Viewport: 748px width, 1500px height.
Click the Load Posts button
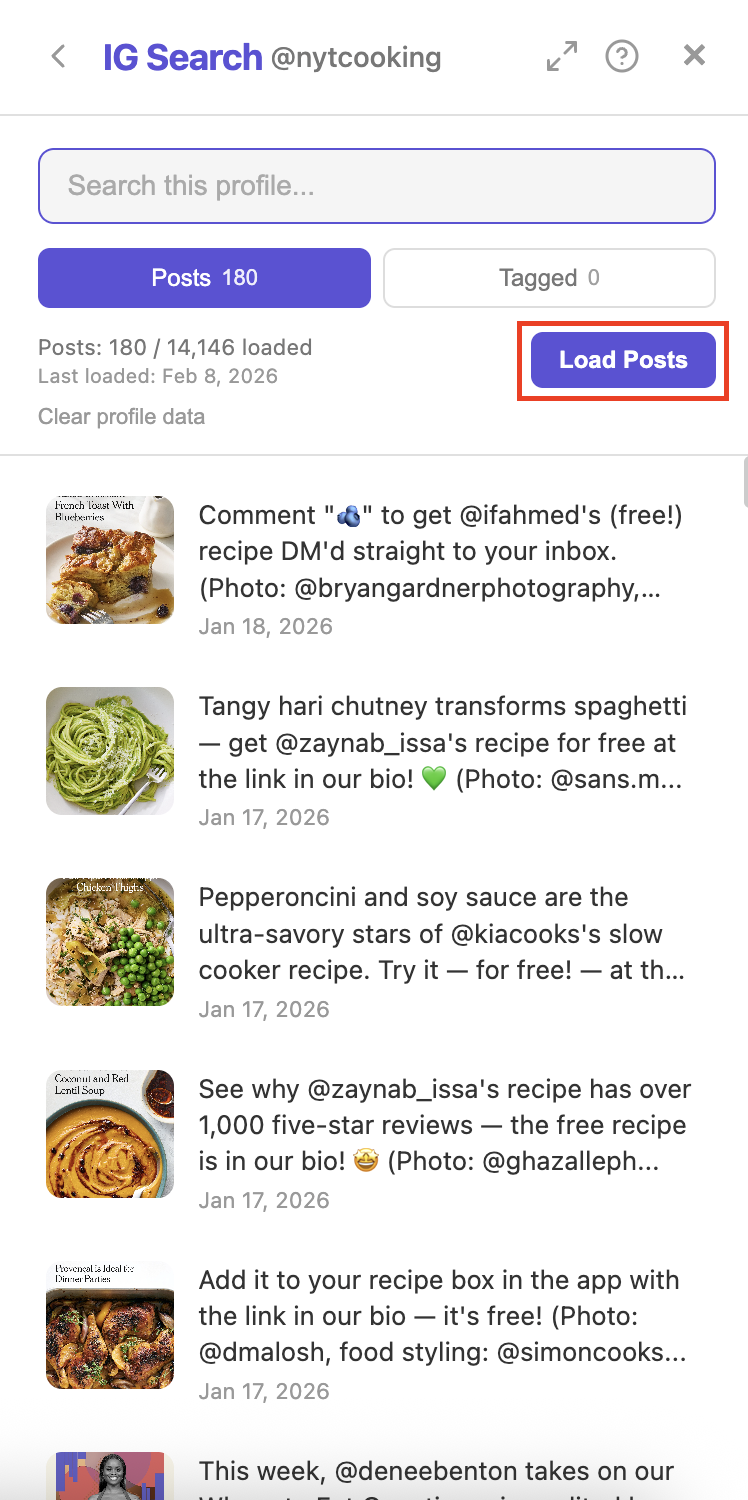(x=622, y=359)
